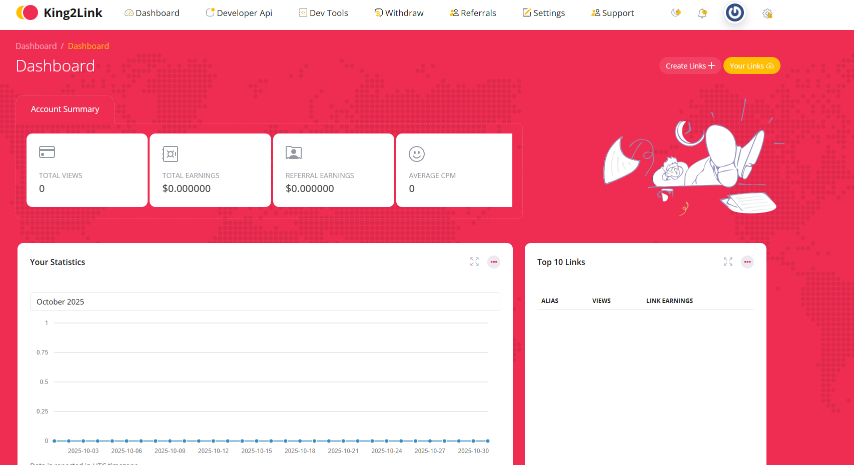This screenshot has width=854, height=465.
Task: Toggle dark mode with the moon icon
Action: coord(677,13)
